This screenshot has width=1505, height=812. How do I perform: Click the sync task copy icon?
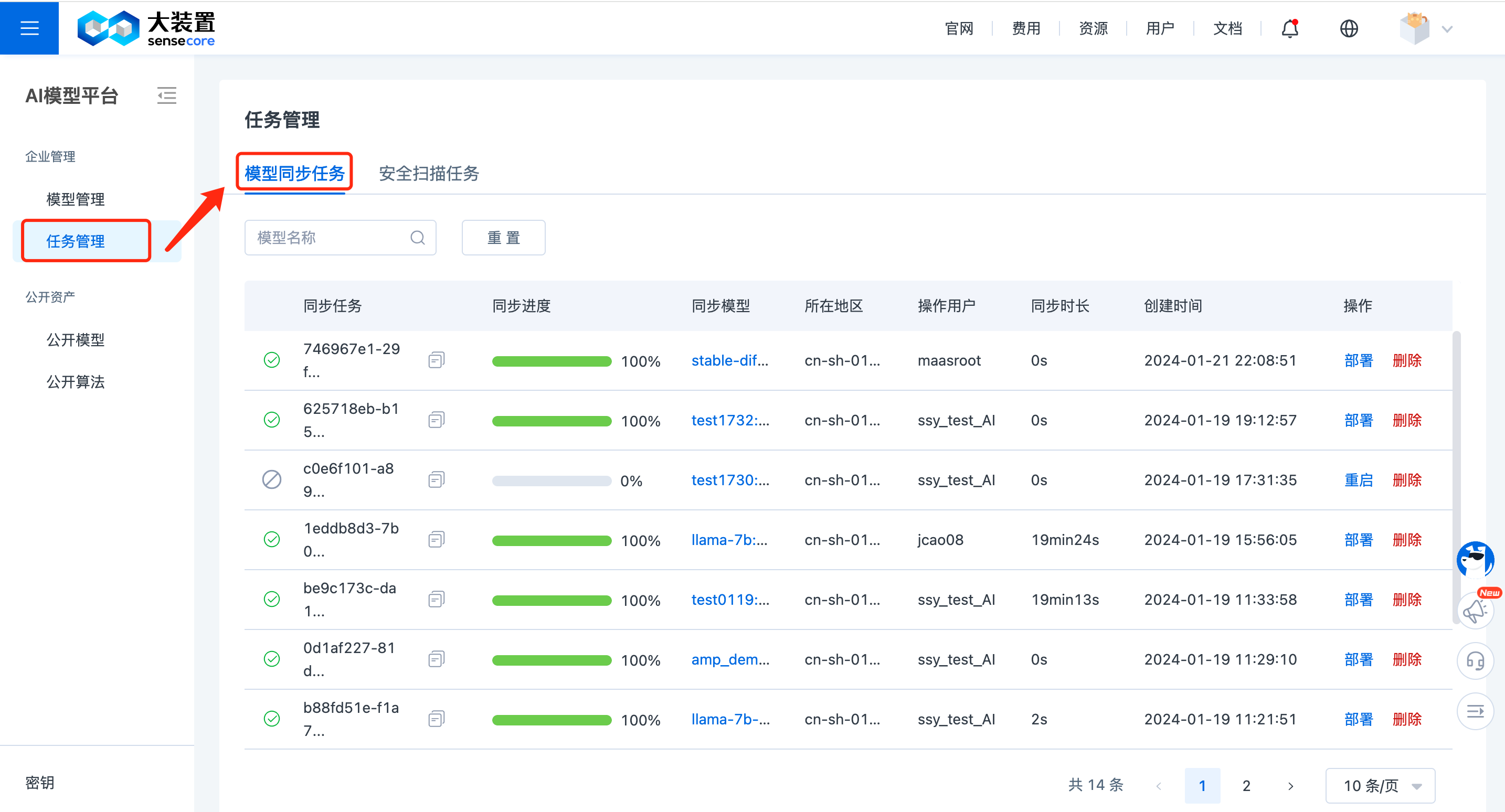(438, 360)
